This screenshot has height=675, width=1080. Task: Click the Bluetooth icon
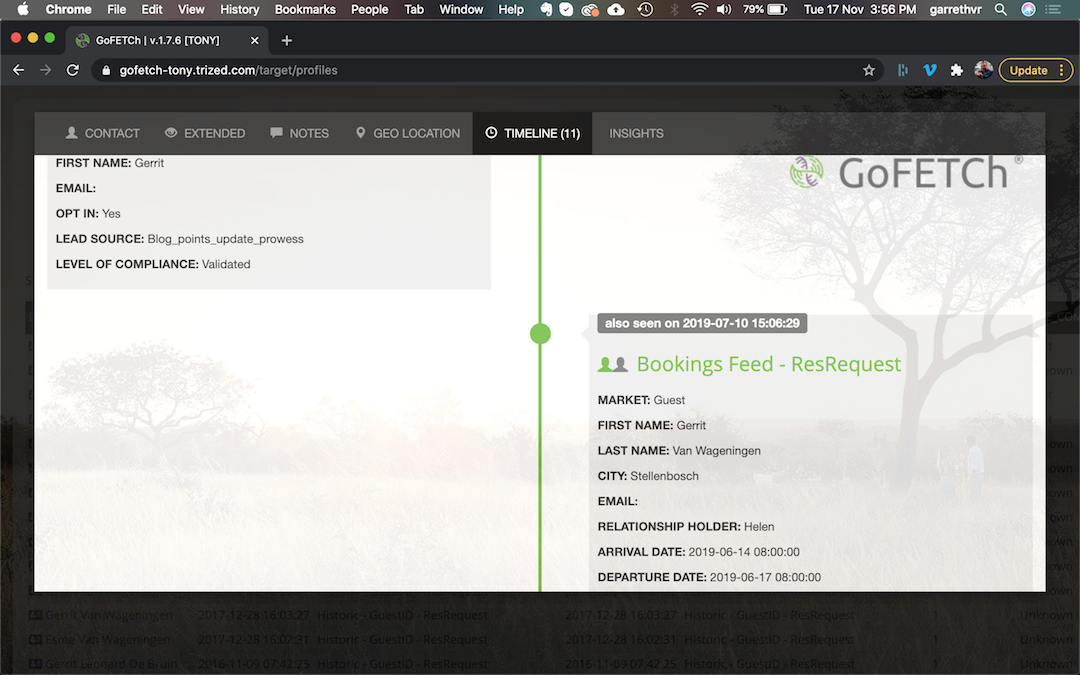coord(674,9)
